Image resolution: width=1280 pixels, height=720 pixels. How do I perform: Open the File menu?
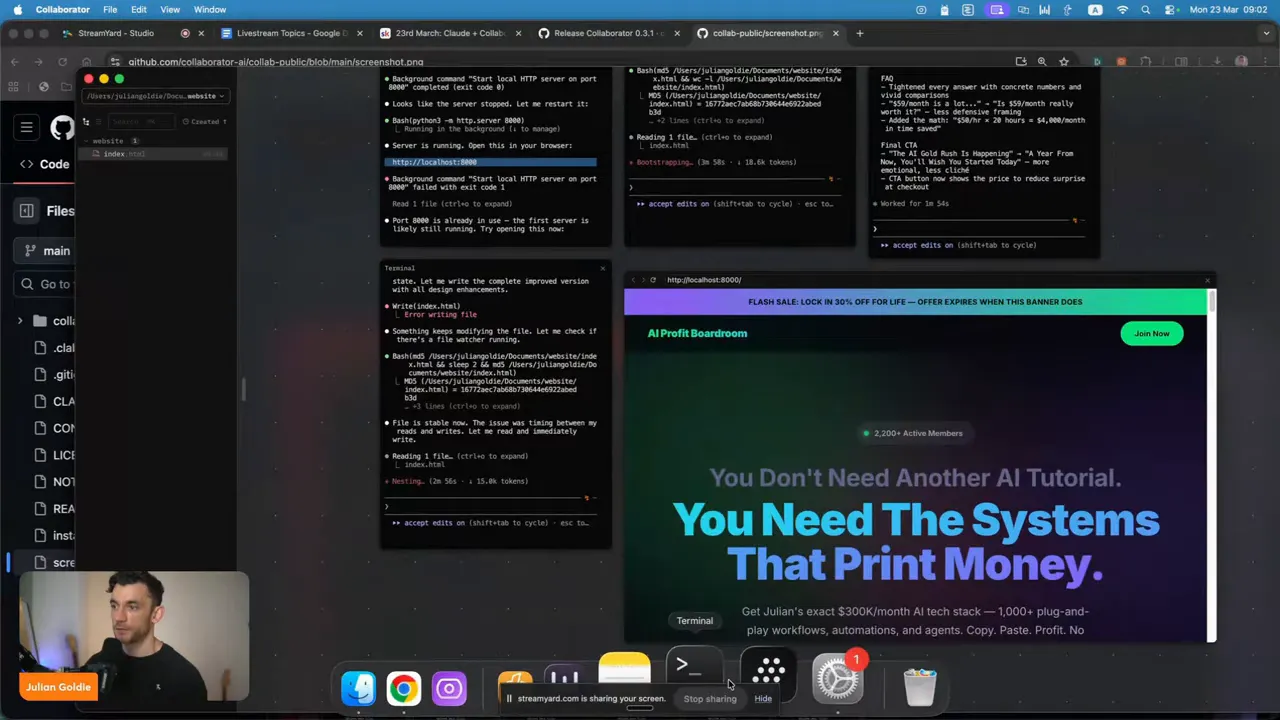coord(110,10)
